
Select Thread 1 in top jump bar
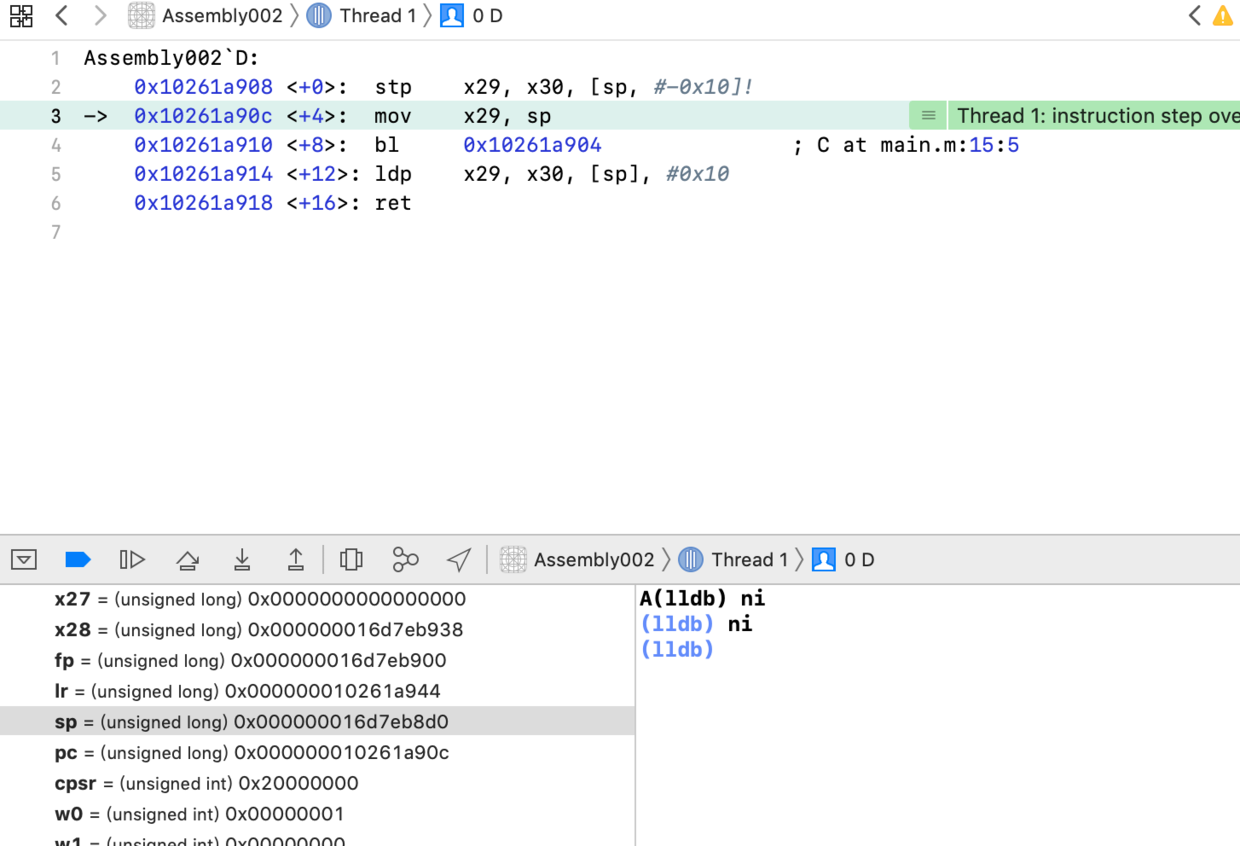point(377,16)
